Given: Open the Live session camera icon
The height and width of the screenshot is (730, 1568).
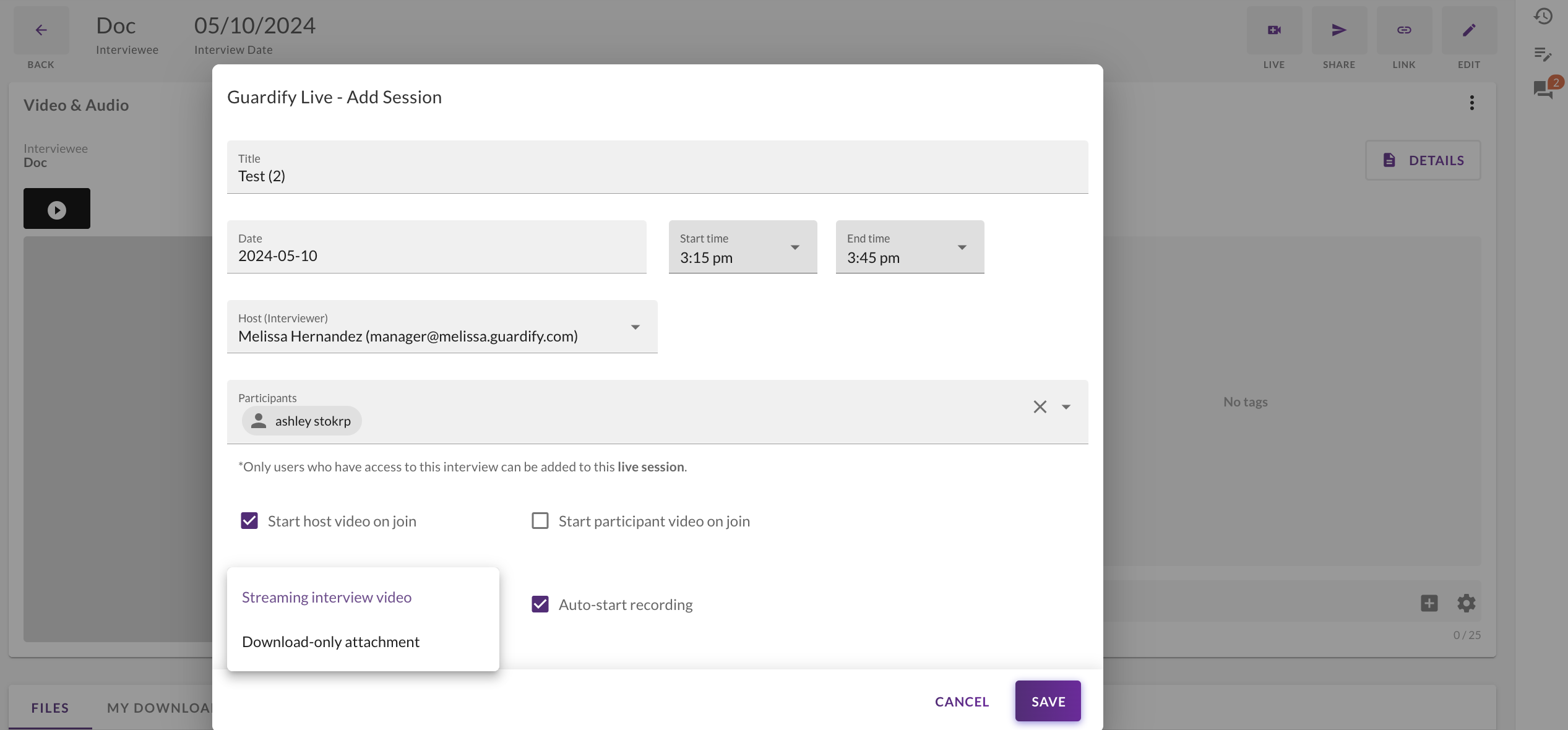Looking at the screenshot, I should pyautogui.click(x=1274, y=30).
